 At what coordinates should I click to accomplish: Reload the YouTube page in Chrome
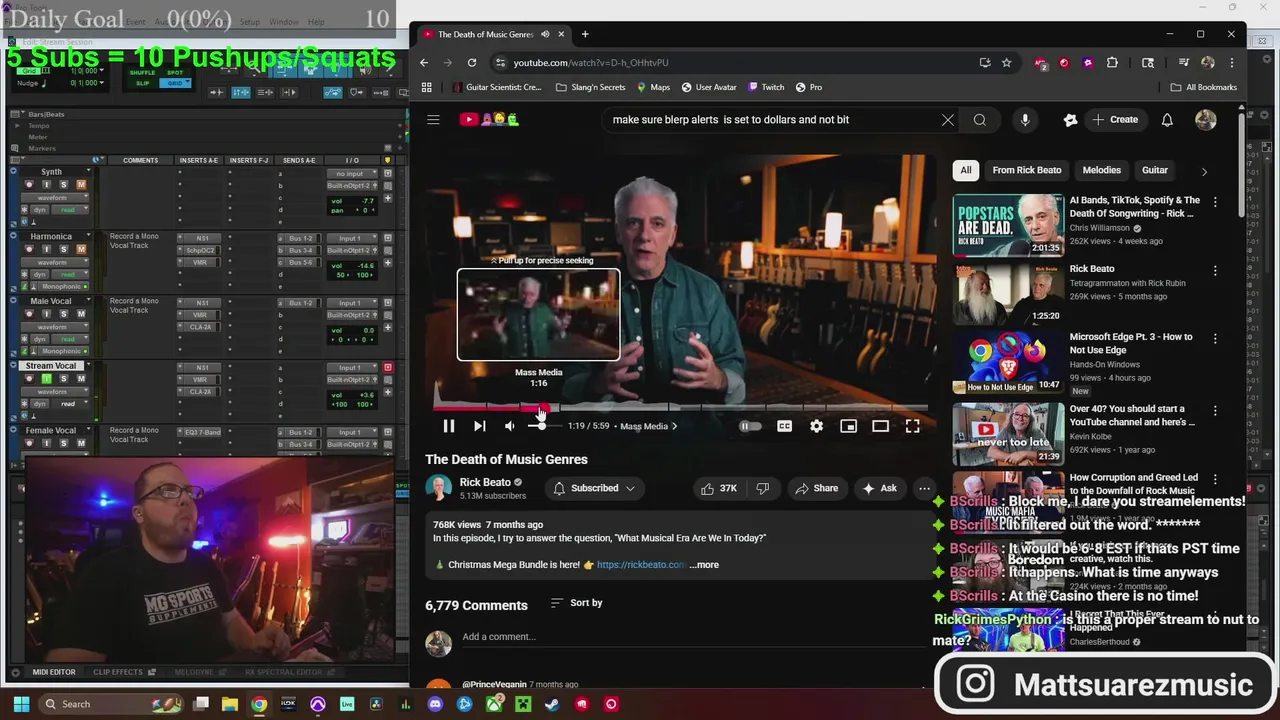[472, 62]
